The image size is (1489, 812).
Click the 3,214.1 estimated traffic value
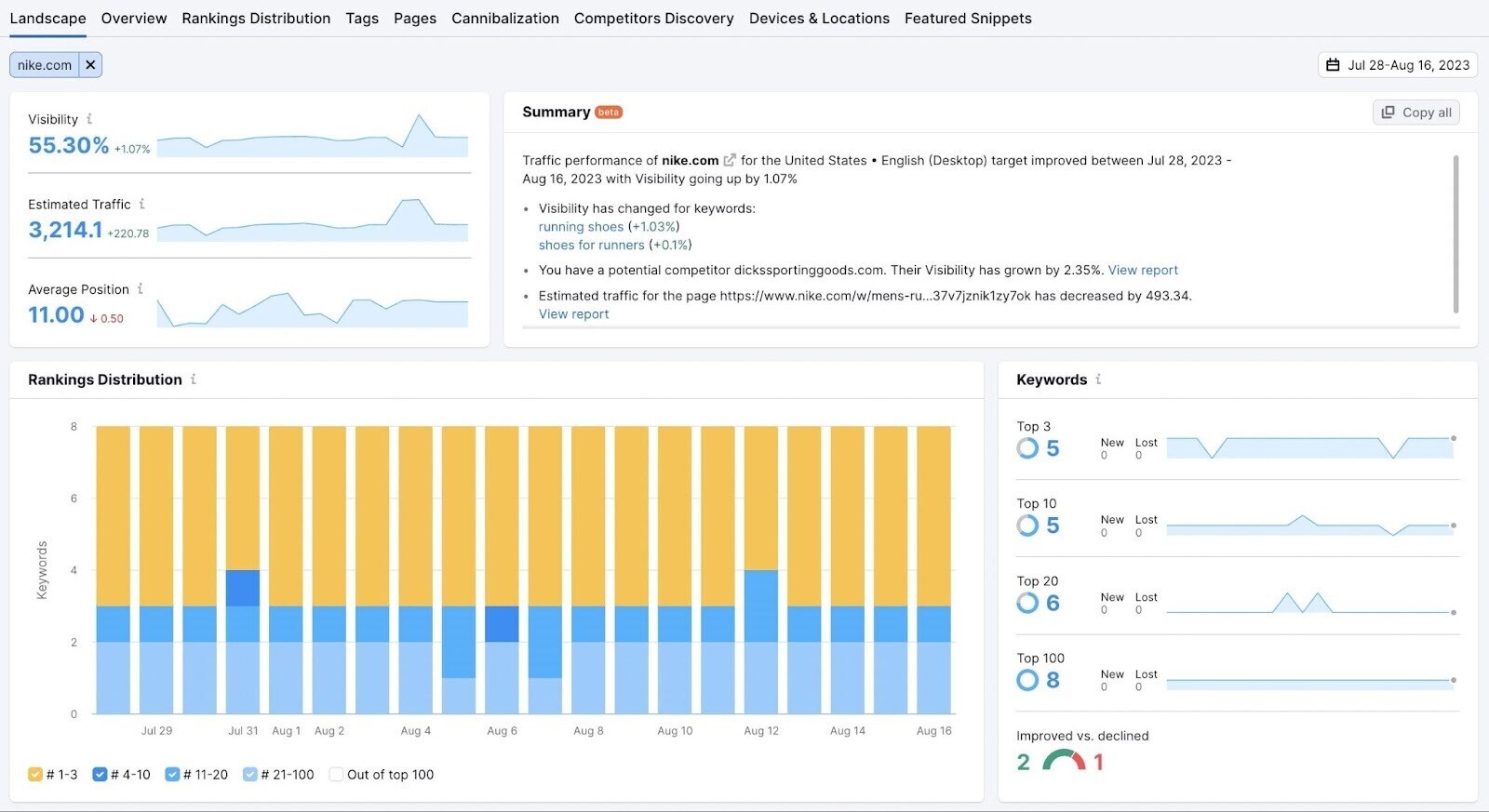pyautogui.click(x=65, y=231)
